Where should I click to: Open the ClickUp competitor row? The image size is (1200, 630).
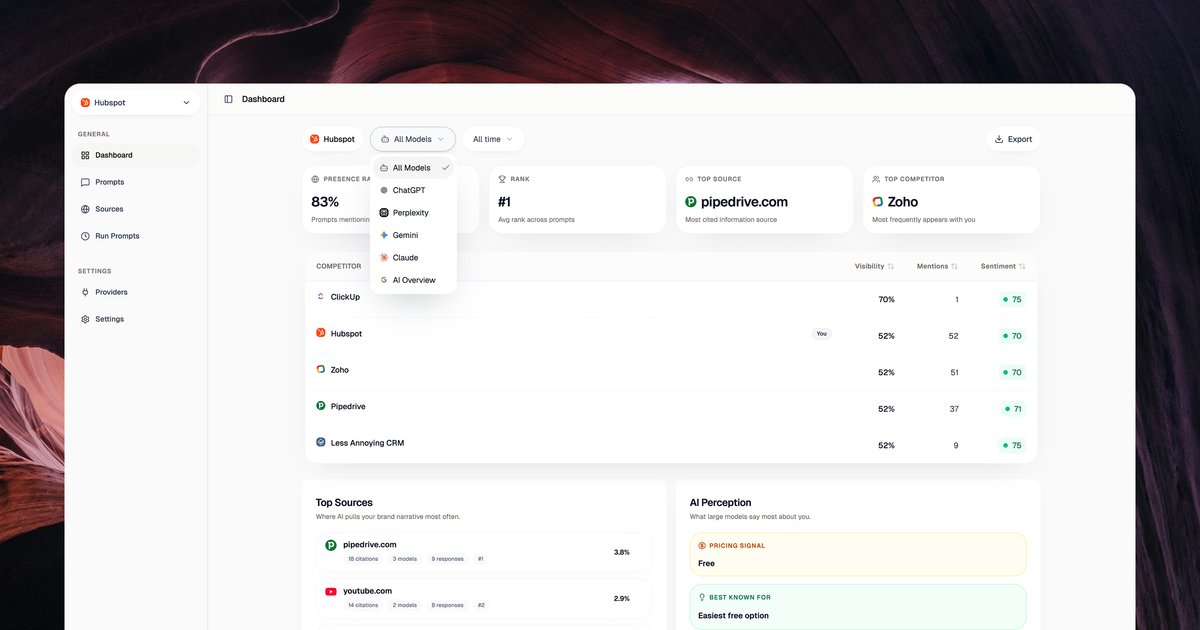pyautogui.click(x=671, y=299)
